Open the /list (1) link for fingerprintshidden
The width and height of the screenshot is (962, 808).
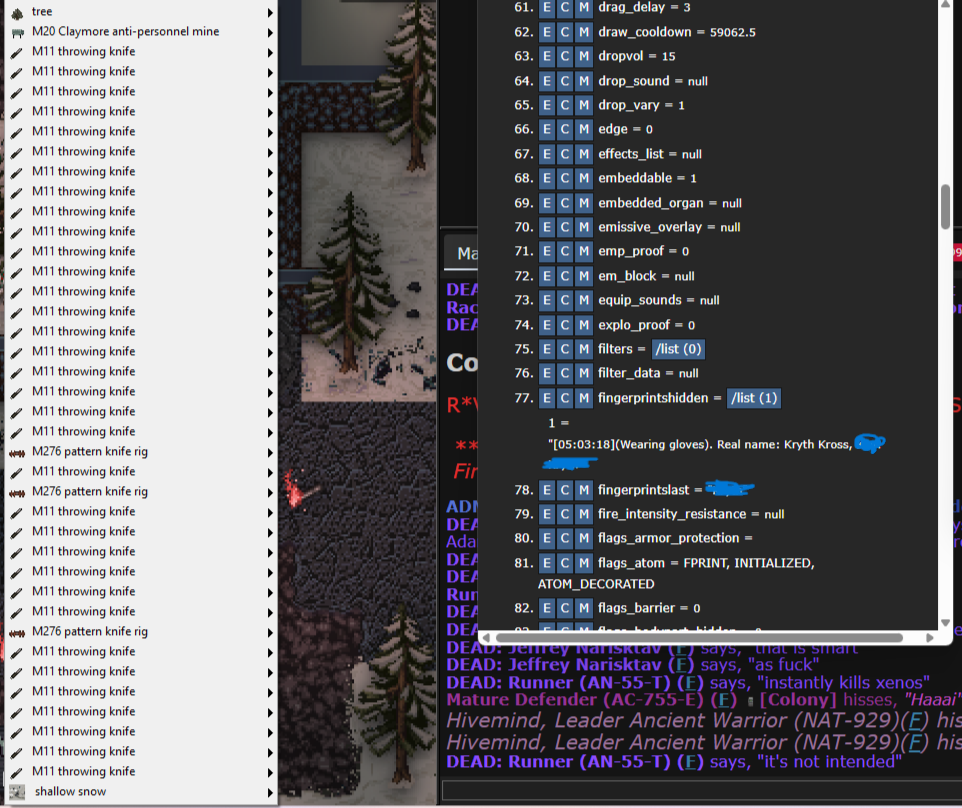(x=753, y=398)
